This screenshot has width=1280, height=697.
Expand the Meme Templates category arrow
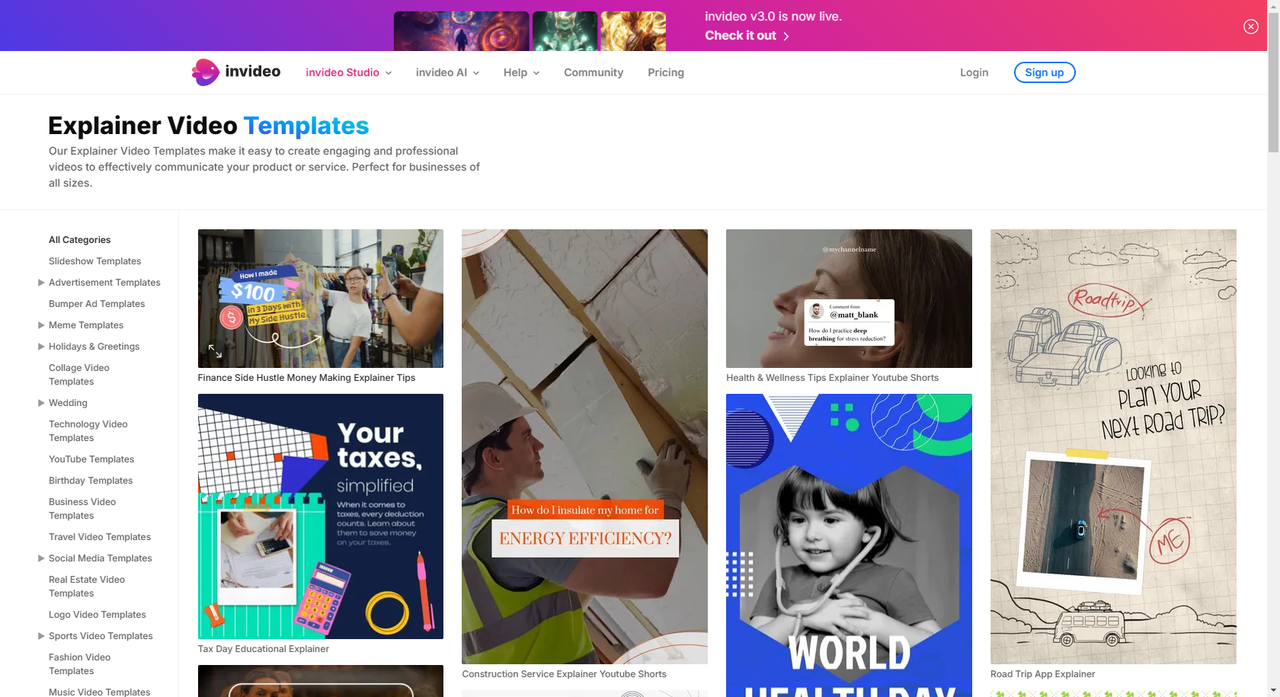pyautogui.click(x=41, y=325)
